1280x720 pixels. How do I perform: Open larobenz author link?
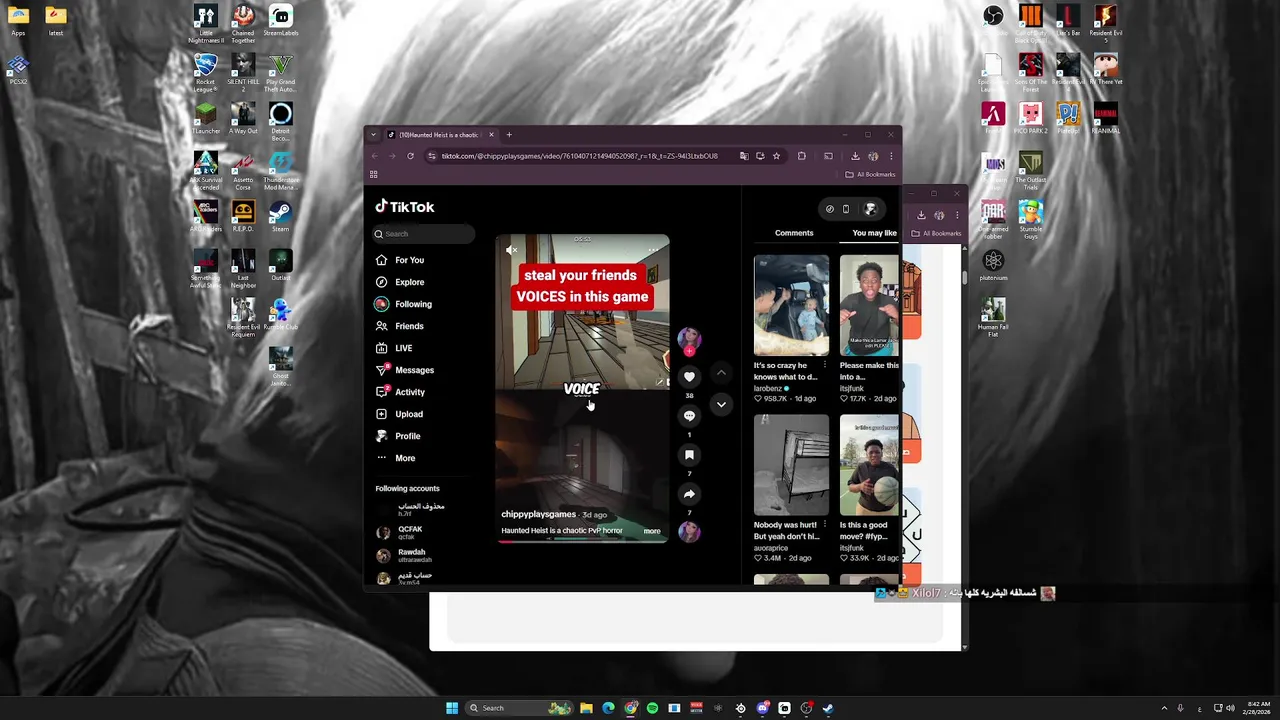(768, 388)
